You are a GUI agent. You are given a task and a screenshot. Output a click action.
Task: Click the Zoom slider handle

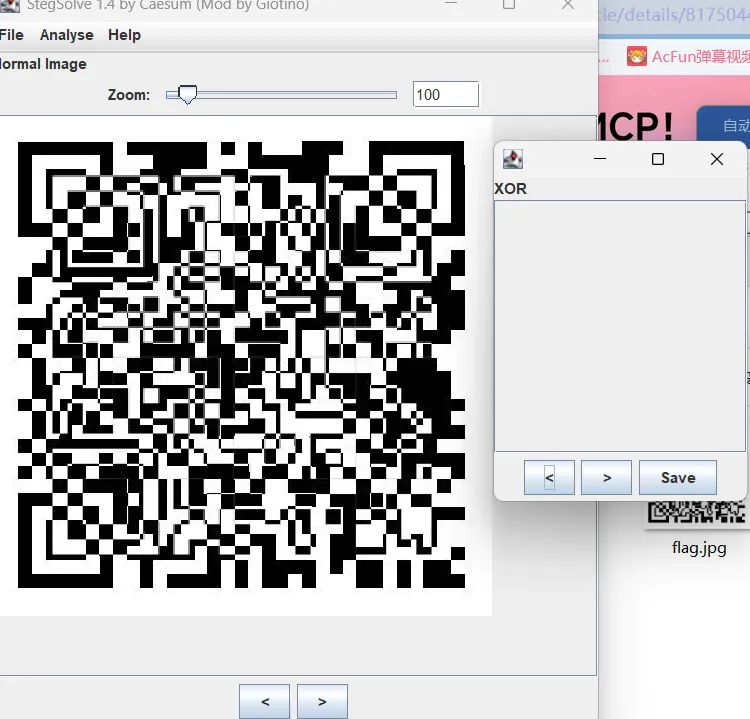[x=188, y=95]
